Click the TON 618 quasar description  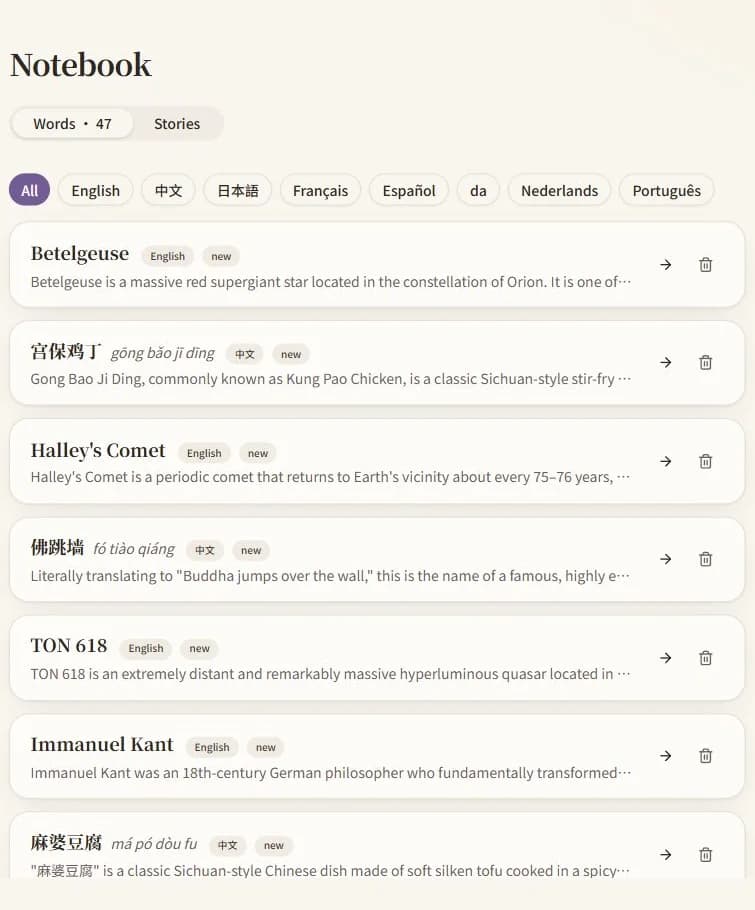[330, 674]
